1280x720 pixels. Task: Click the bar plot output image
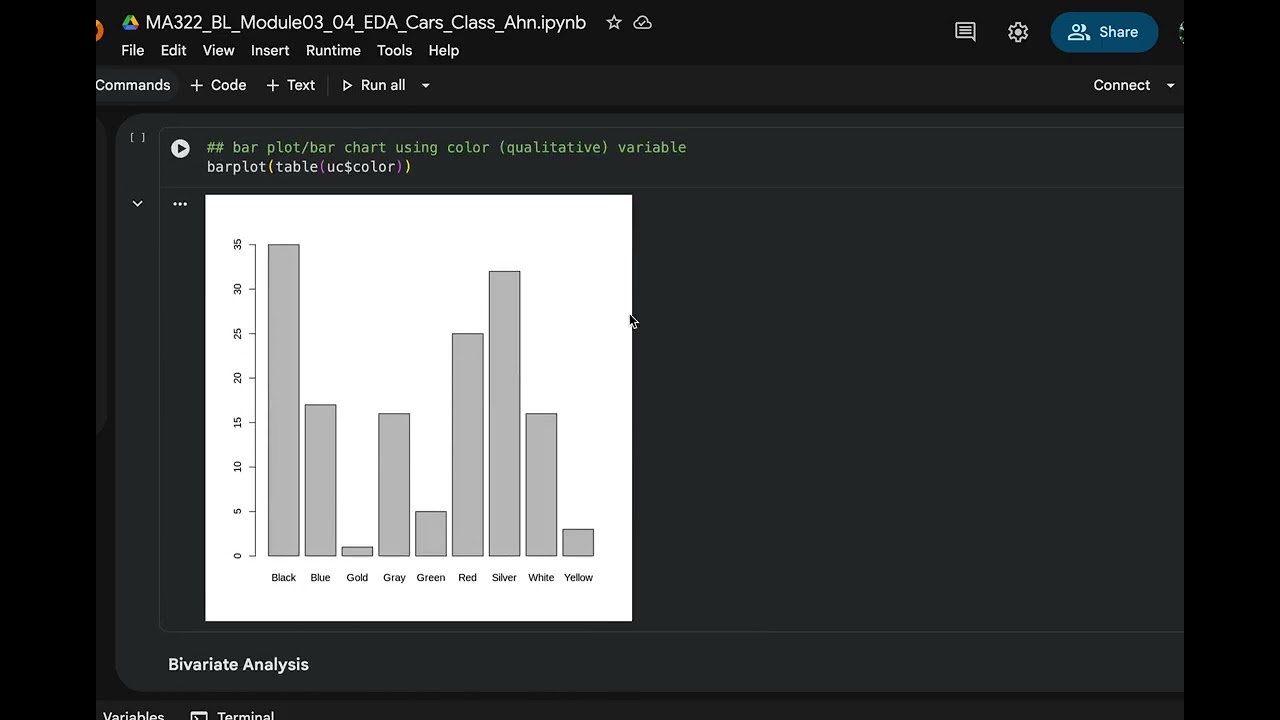tap(419, 408)
